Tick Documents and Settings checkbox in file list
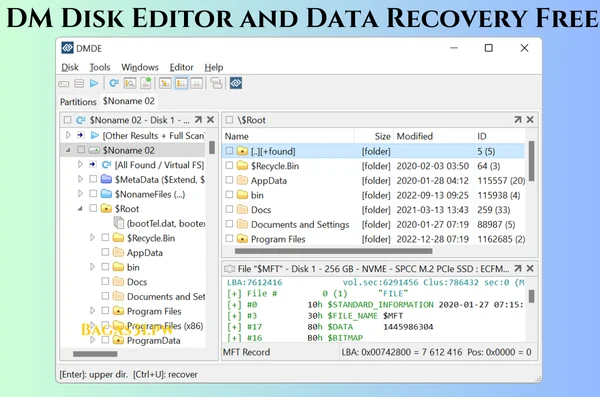 (229, 224)
